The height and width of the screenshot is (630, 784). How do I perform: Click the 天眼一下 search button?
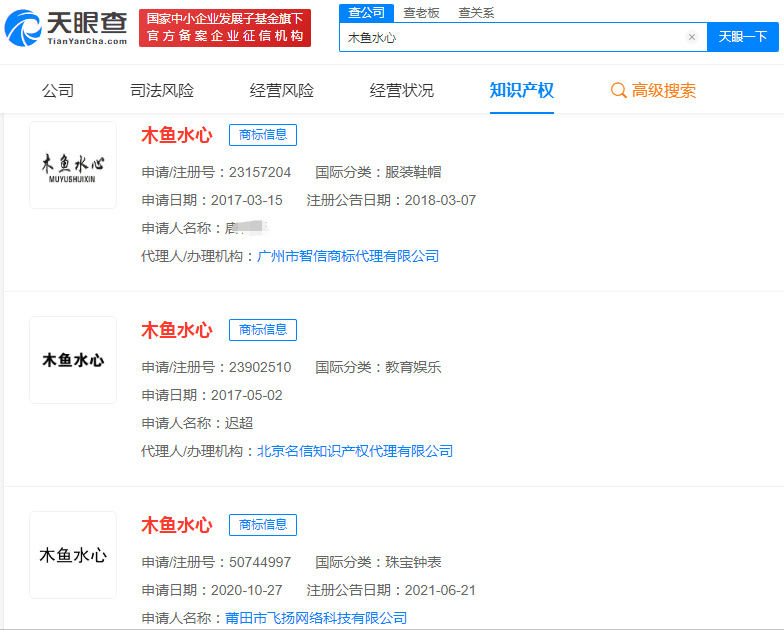[742, 37]
